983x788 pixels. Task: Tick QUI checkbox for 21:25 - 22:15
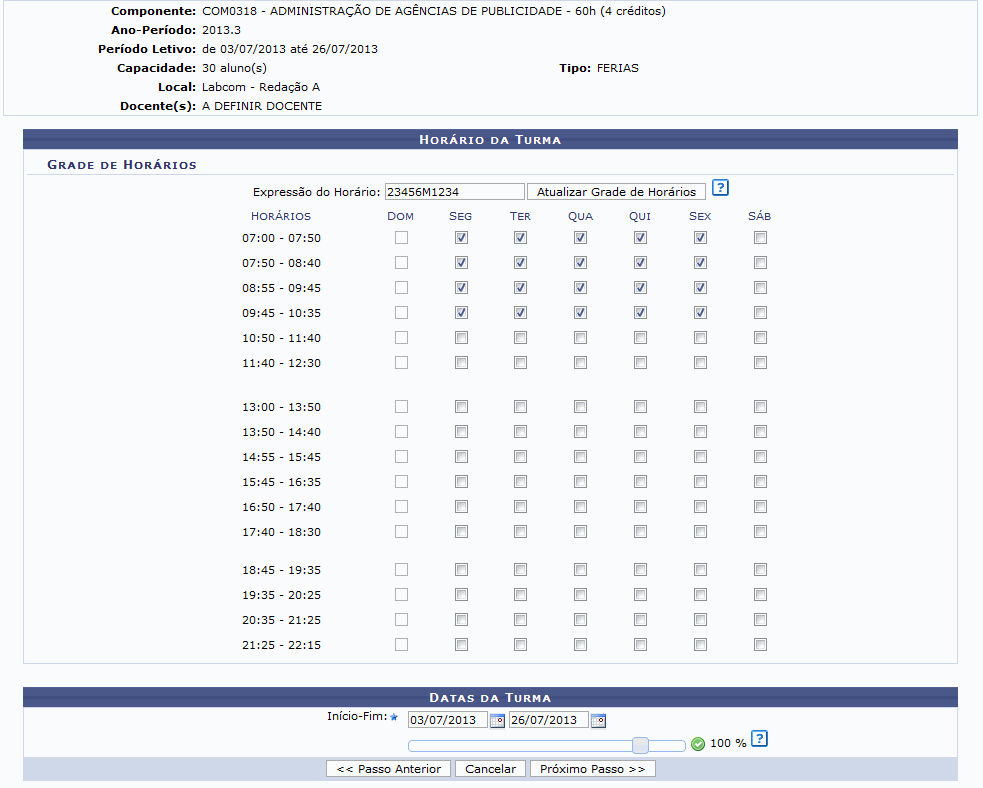coord(640,645)
